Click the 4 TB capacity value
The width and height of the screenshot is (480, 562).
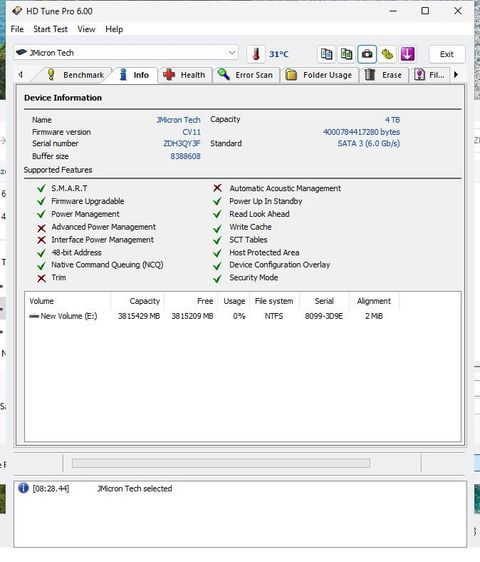point(393,120)
